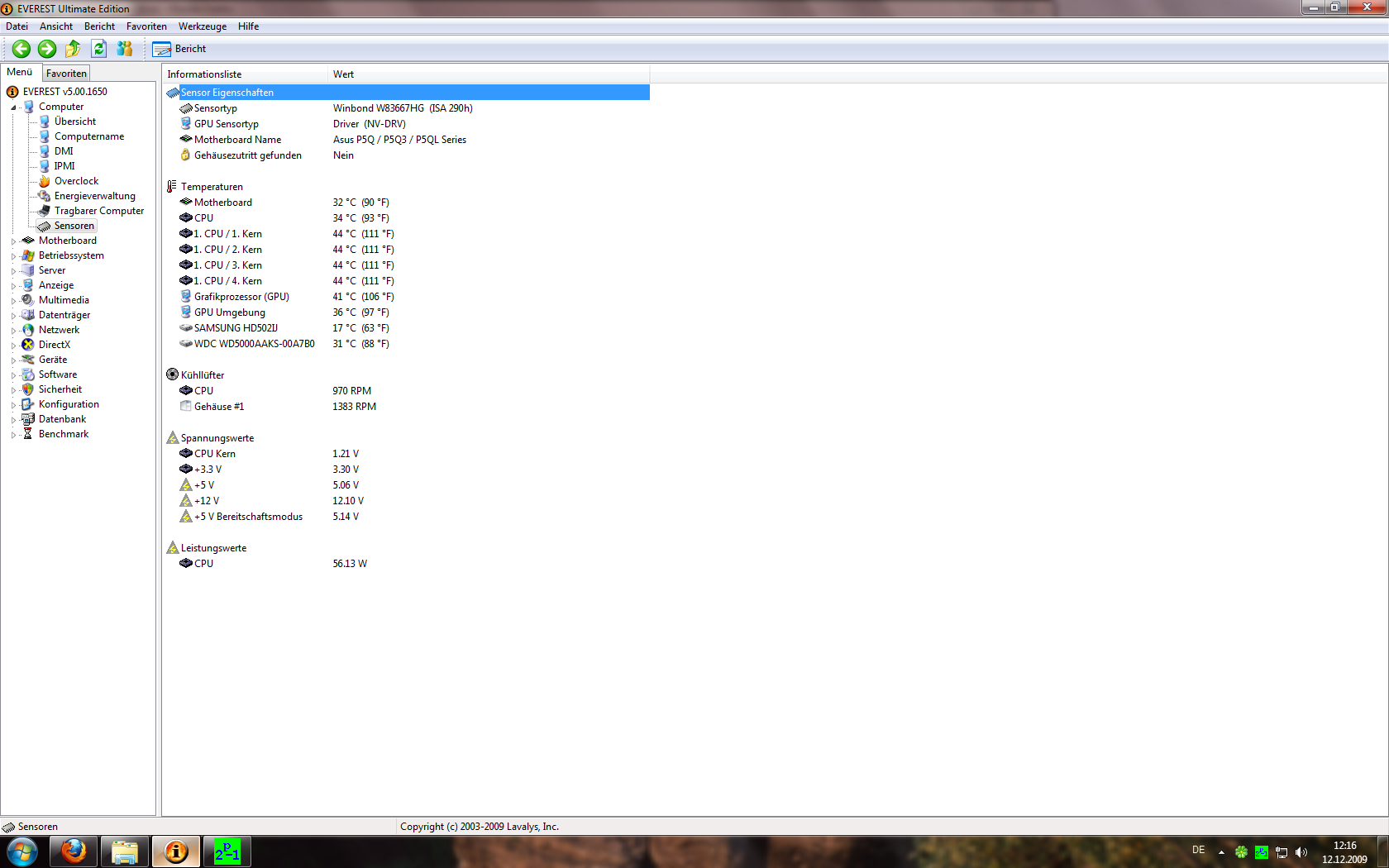Click the Benchmark hourglass icon
Viewport: 1389px width, 868px height.
[x=28, y=434]
